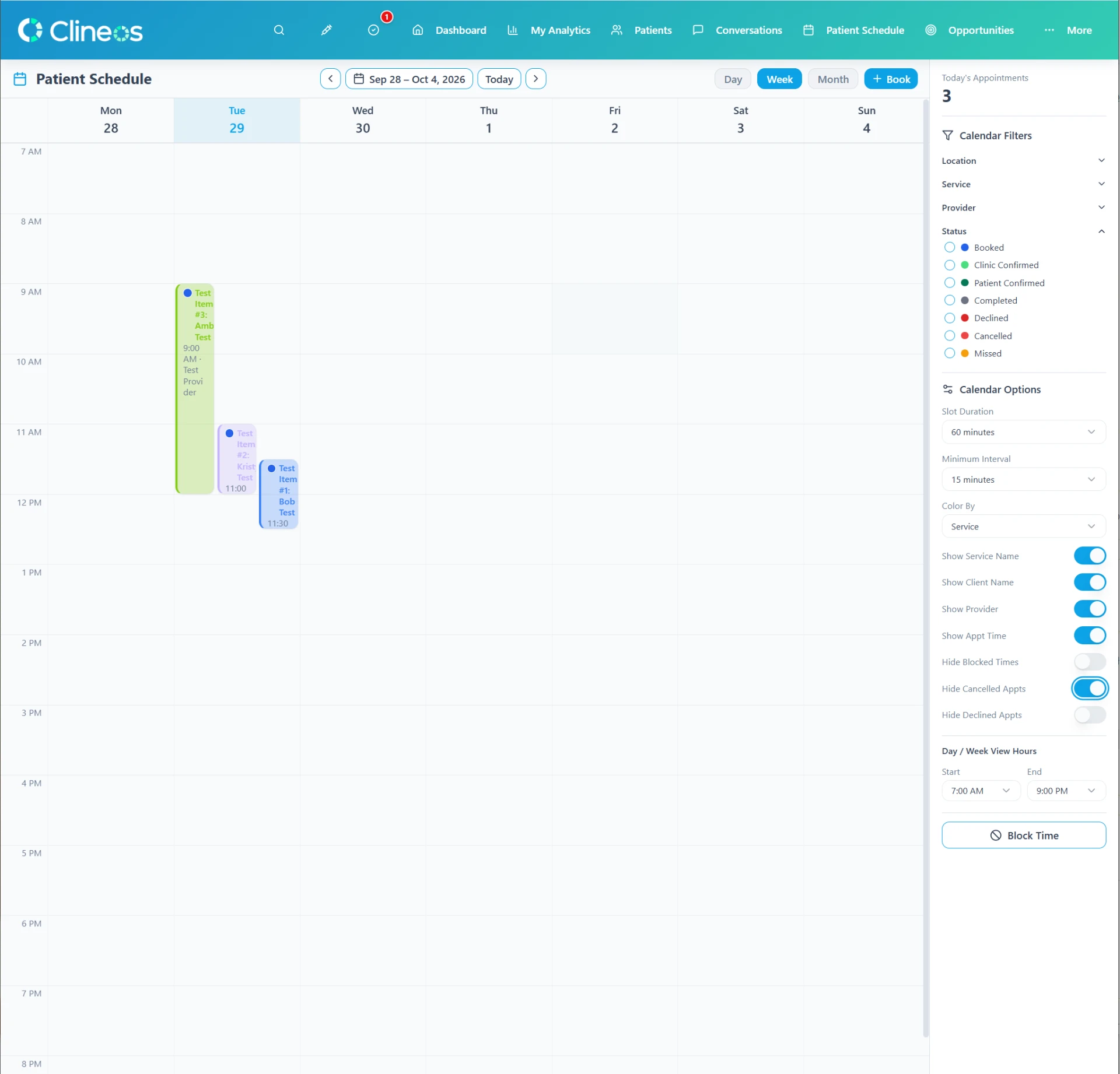1120x1074 pixels.
Task: Open the Sep 28 – Oct 4 date picker
Action: point(409,79)
